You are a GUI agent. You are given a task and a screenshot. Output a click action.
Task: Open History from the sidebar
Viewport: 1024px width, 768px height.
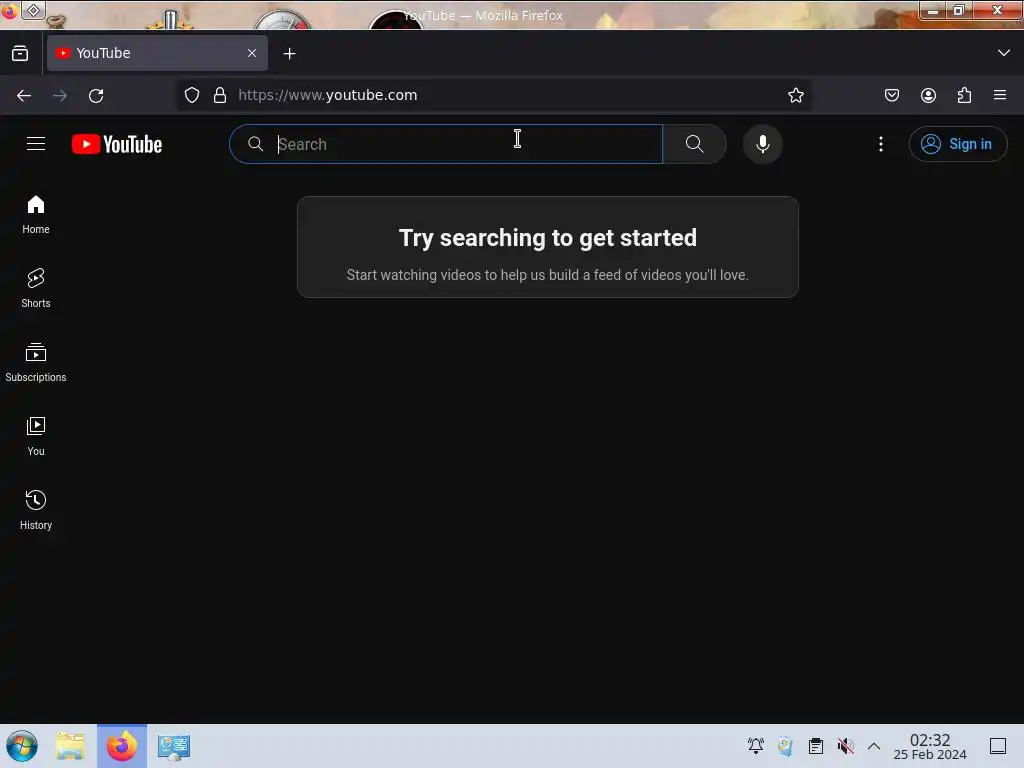coord(36,510)
